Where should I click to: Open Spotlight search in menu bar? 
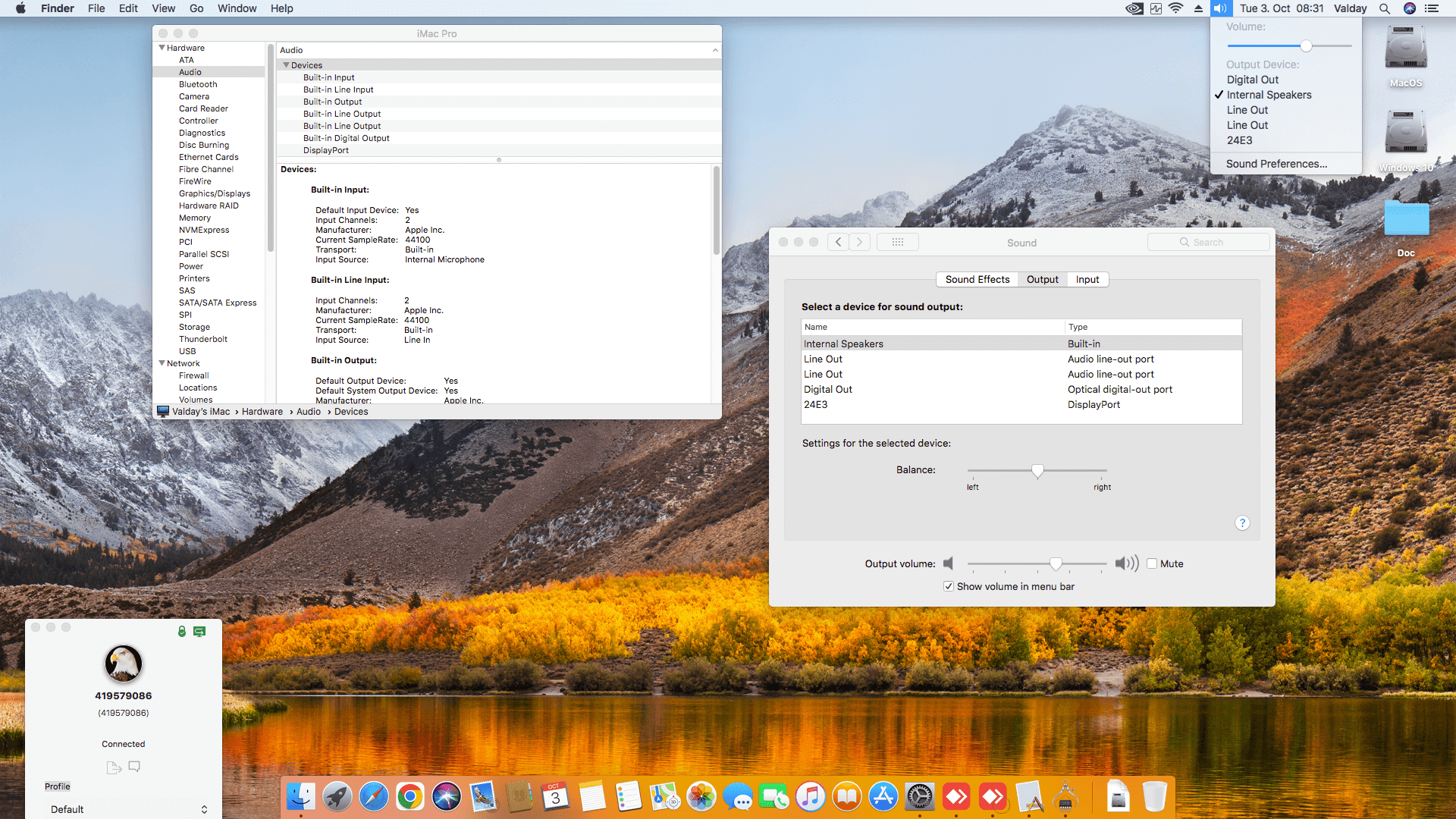pyautogui.click(x=1385, y=8)
